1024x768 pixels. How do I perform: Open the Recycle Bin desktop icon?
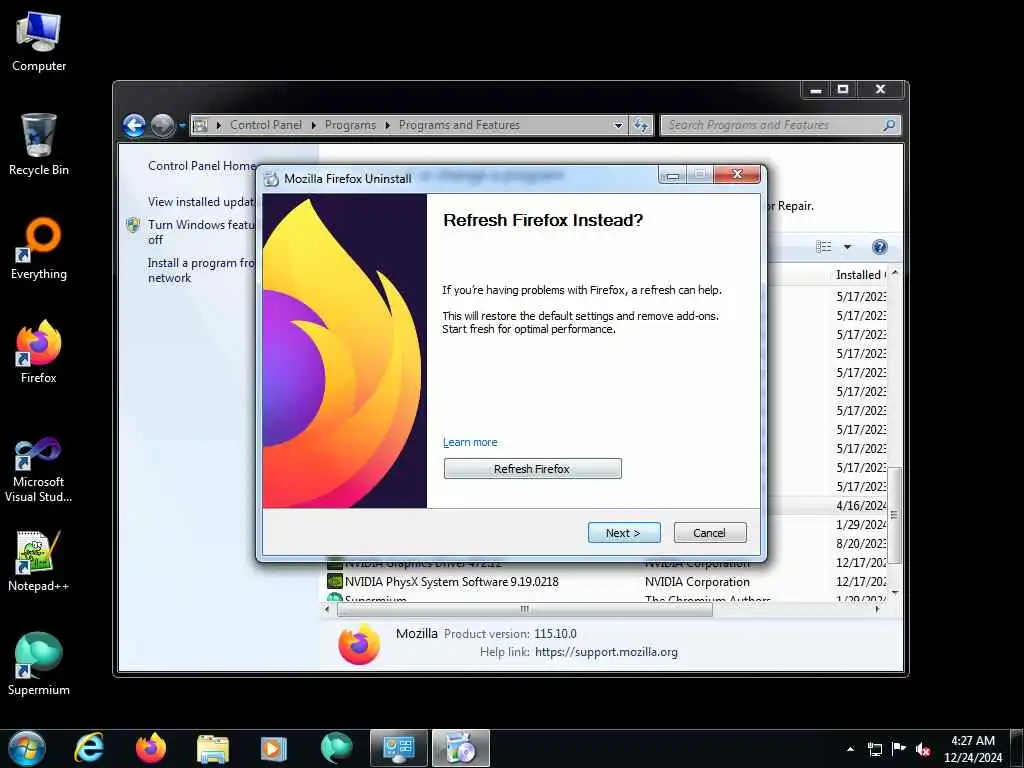click(x=39, y=144)
